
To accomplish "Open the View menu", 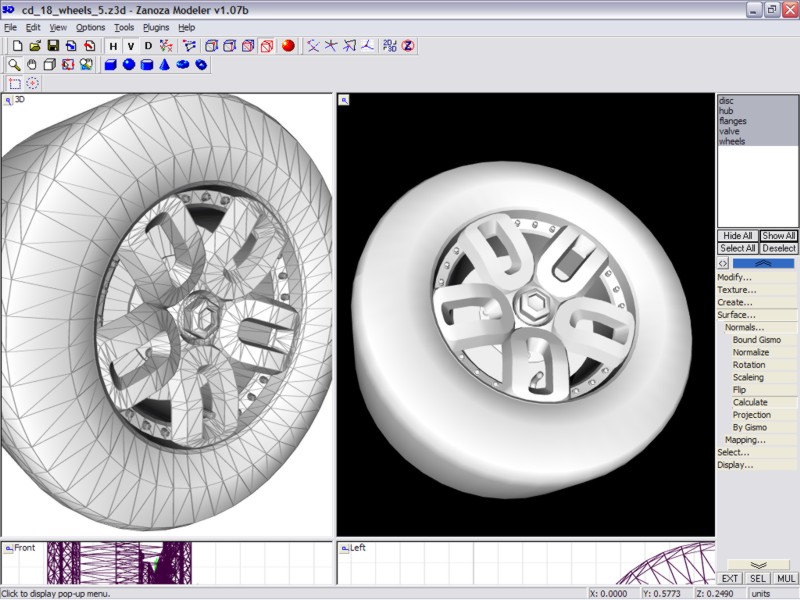I will coord(58,28).
